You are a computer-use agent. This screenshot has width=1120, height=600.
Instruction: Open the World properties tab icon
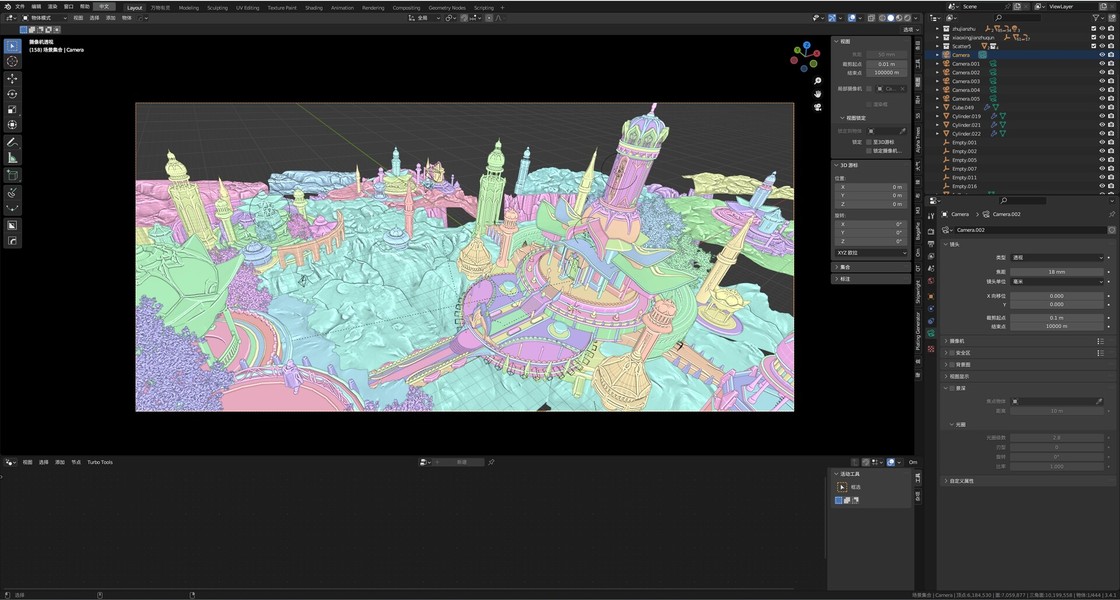pos(931,281)
